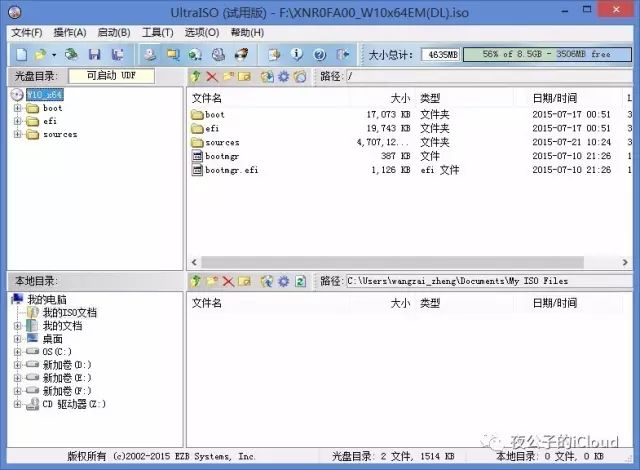Click the Up-level arrow in local pane toolbar
The height and width of the screenshot is (470, 640).
coord(196,281)
